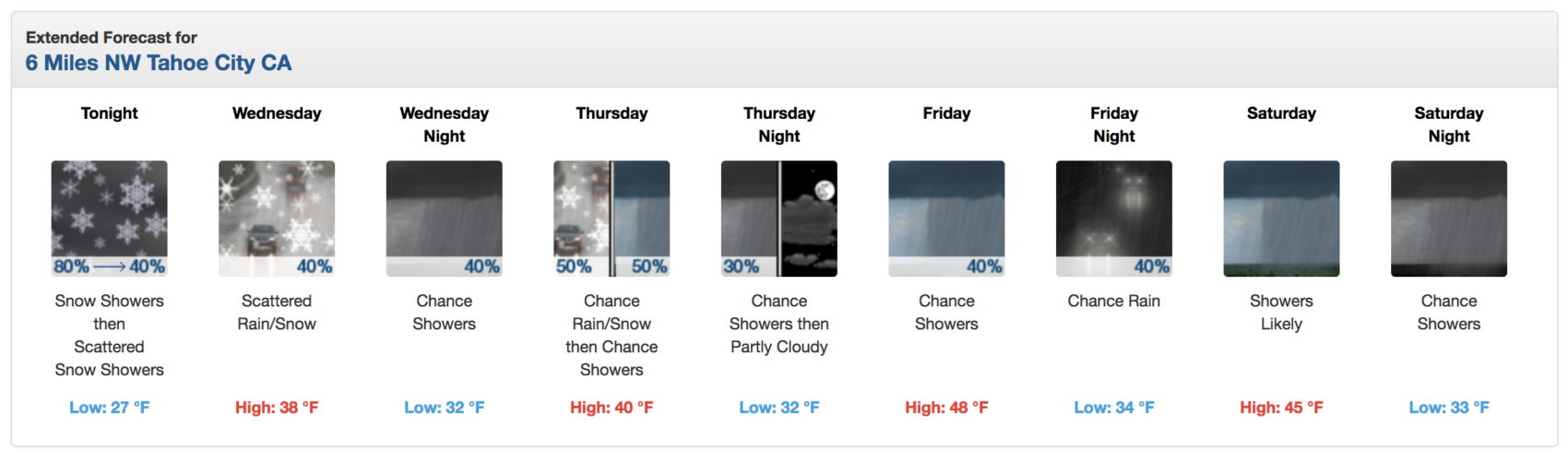Select Wednesday Night chance showers icon

click(x=444, y=219)
